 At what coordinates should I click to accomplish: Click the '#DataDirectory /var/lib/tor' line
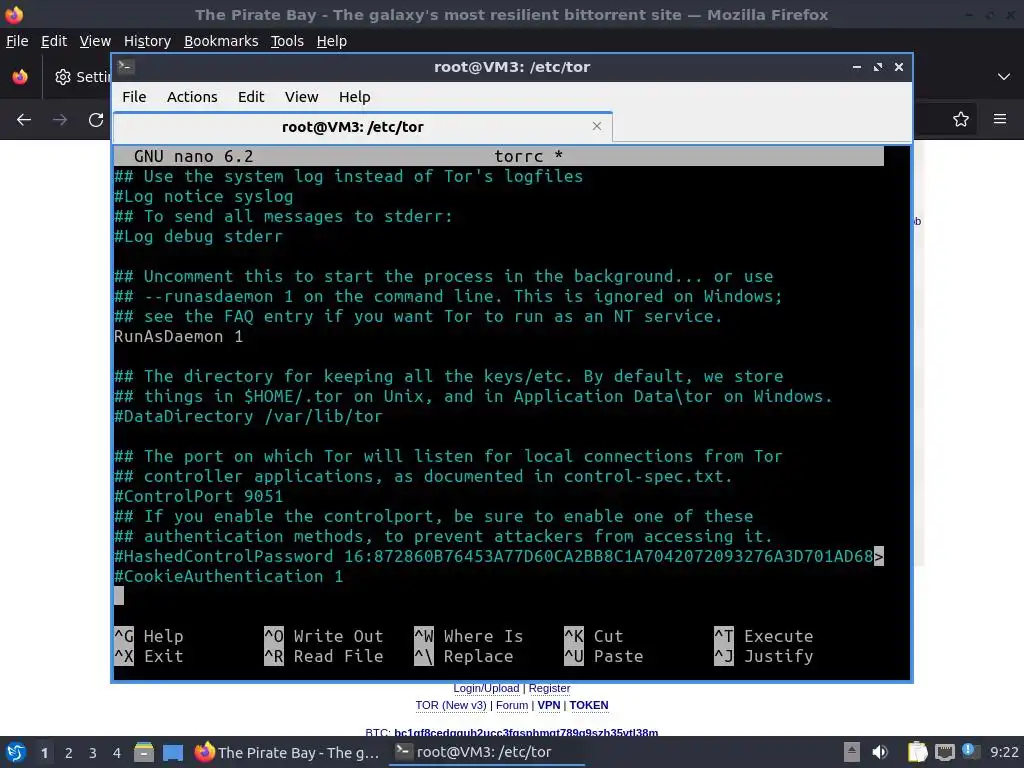pyautogui.click(x=248, y=416)
